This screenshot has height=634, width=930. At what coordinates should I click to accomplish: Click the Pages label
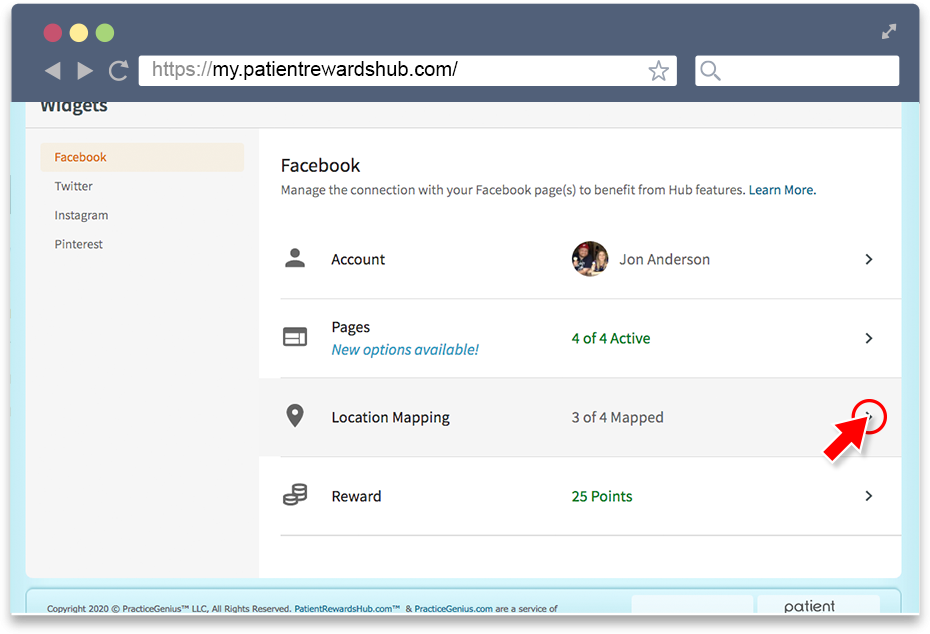(351, 327)
